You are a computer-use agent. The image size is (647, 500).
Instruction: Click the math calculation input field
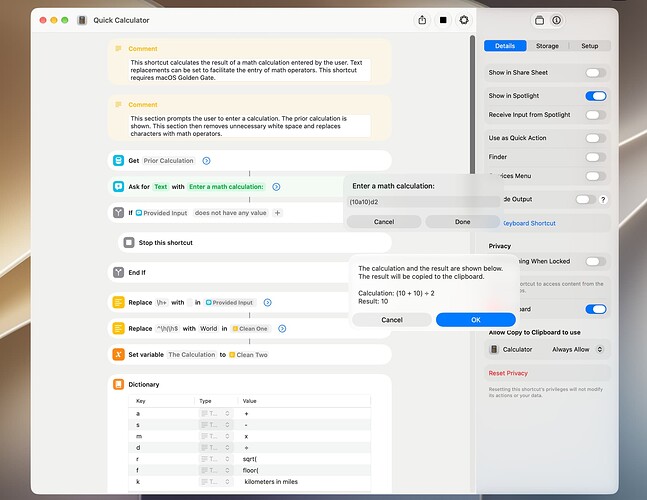point(423,202)
